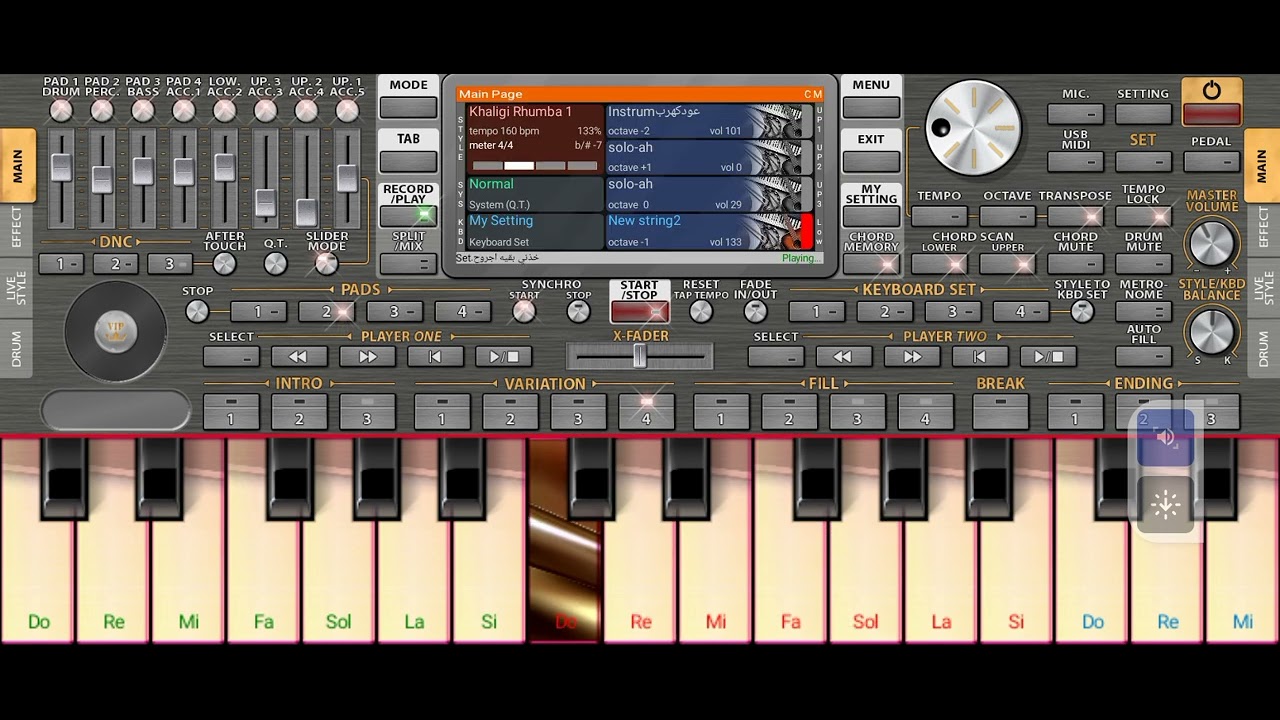The width and height of the screenshot is (1280, 720).
Task: Tap the brightness overlay icon
Action: (x=1166, y=505)
